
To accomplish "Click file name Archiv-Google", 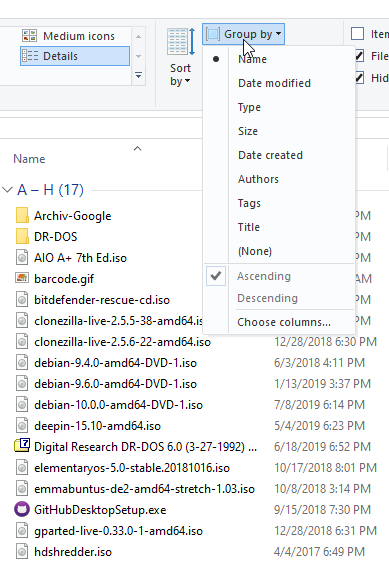I will 73,216.
